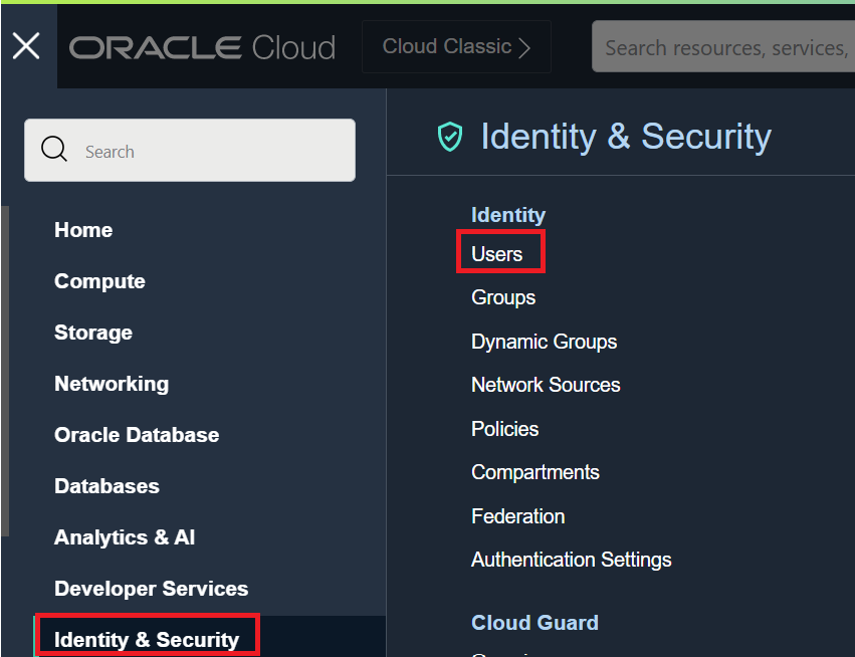Click the magnifier icon in menu search
Screen dimensions: 855x657
(x=55, y=150)
